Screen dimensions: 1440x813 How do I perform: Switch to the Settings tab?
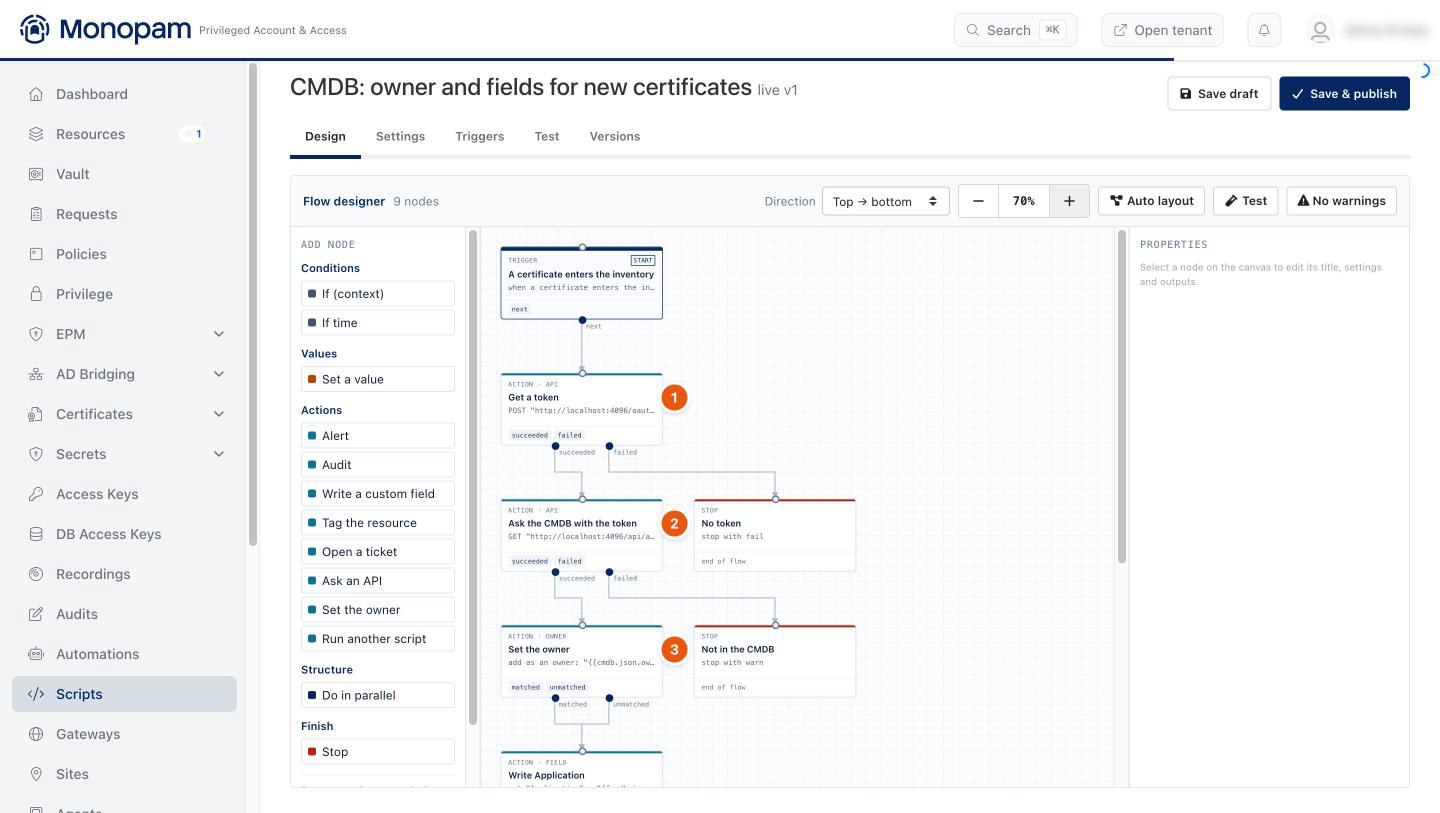pyautogui.click(x=400, y=136)
